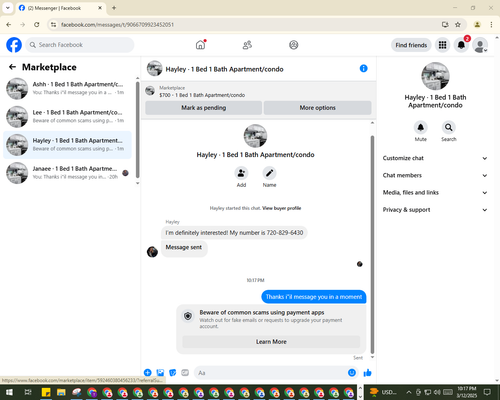Click Hayley's listing thumbnail in right panel

[435, 76]
